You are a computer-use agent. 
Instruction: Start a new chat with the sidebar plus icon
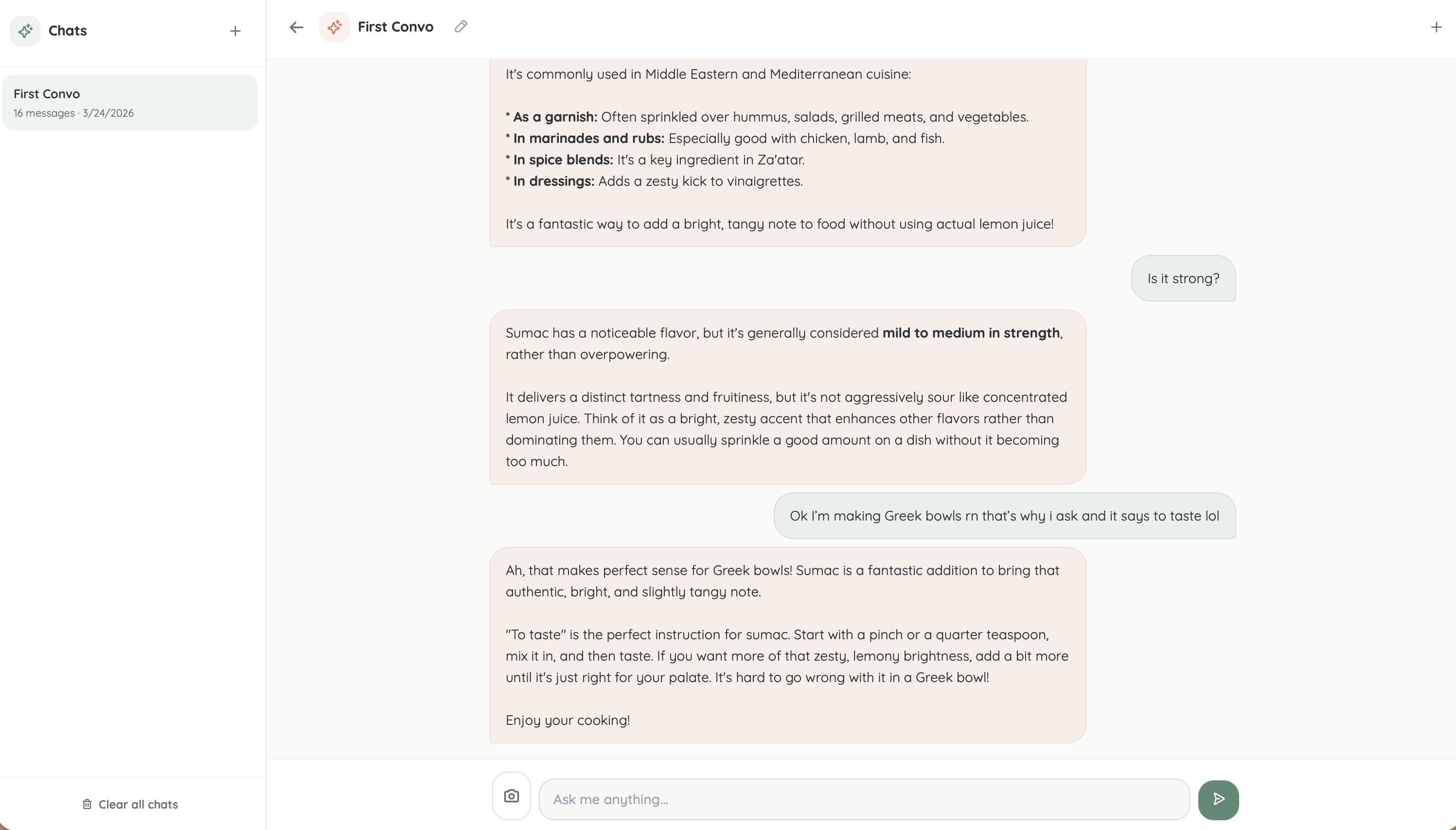pos(235,31)
